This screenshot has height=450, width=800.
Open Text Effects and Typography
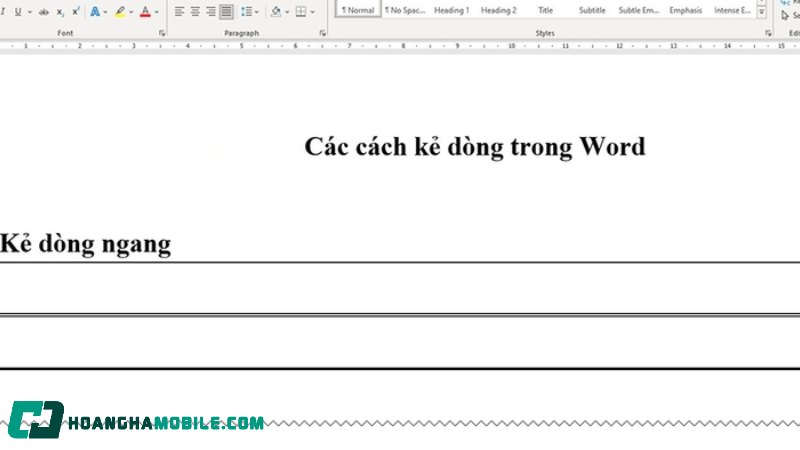tap(95, 11)
